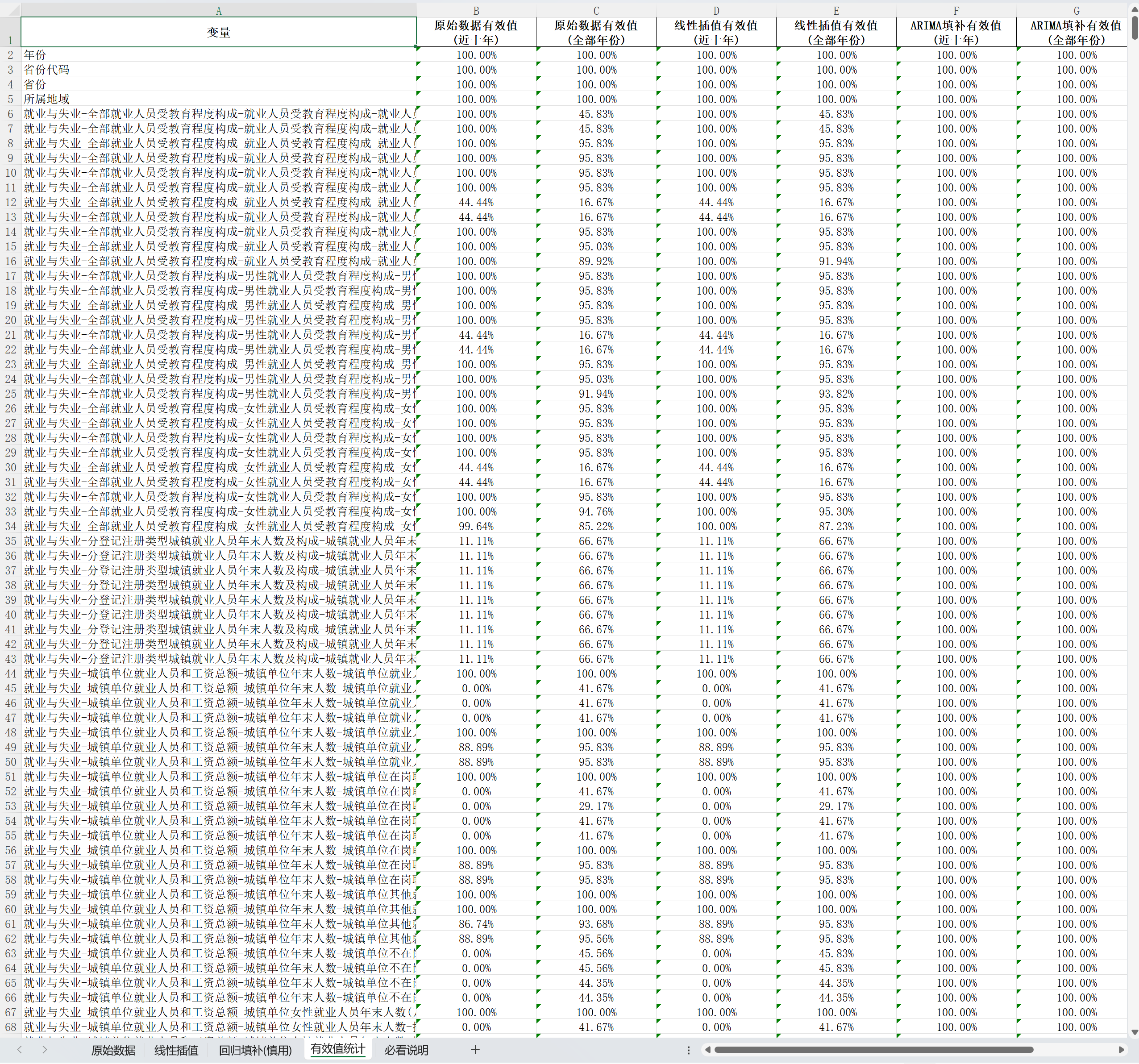1139x1064 pixels.
Task: Switch to 必看说明 sheet tab
Action: (406, 1050)
